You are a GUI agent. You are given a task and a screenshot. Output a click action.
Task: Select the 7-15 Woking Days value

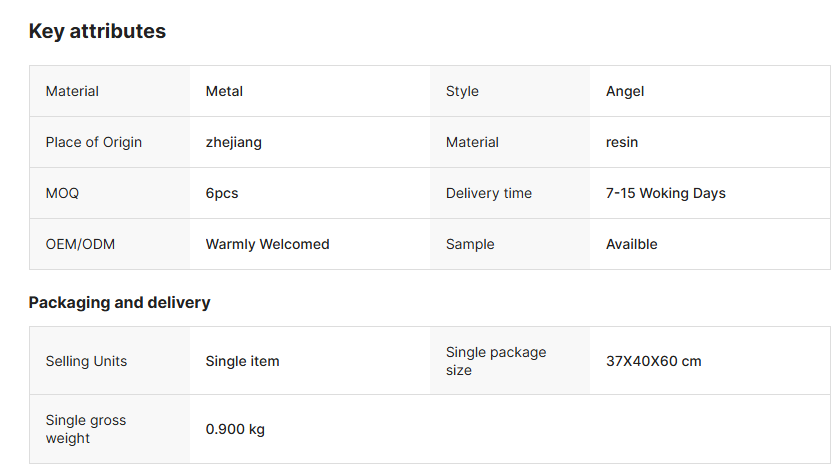click(666, 193)
